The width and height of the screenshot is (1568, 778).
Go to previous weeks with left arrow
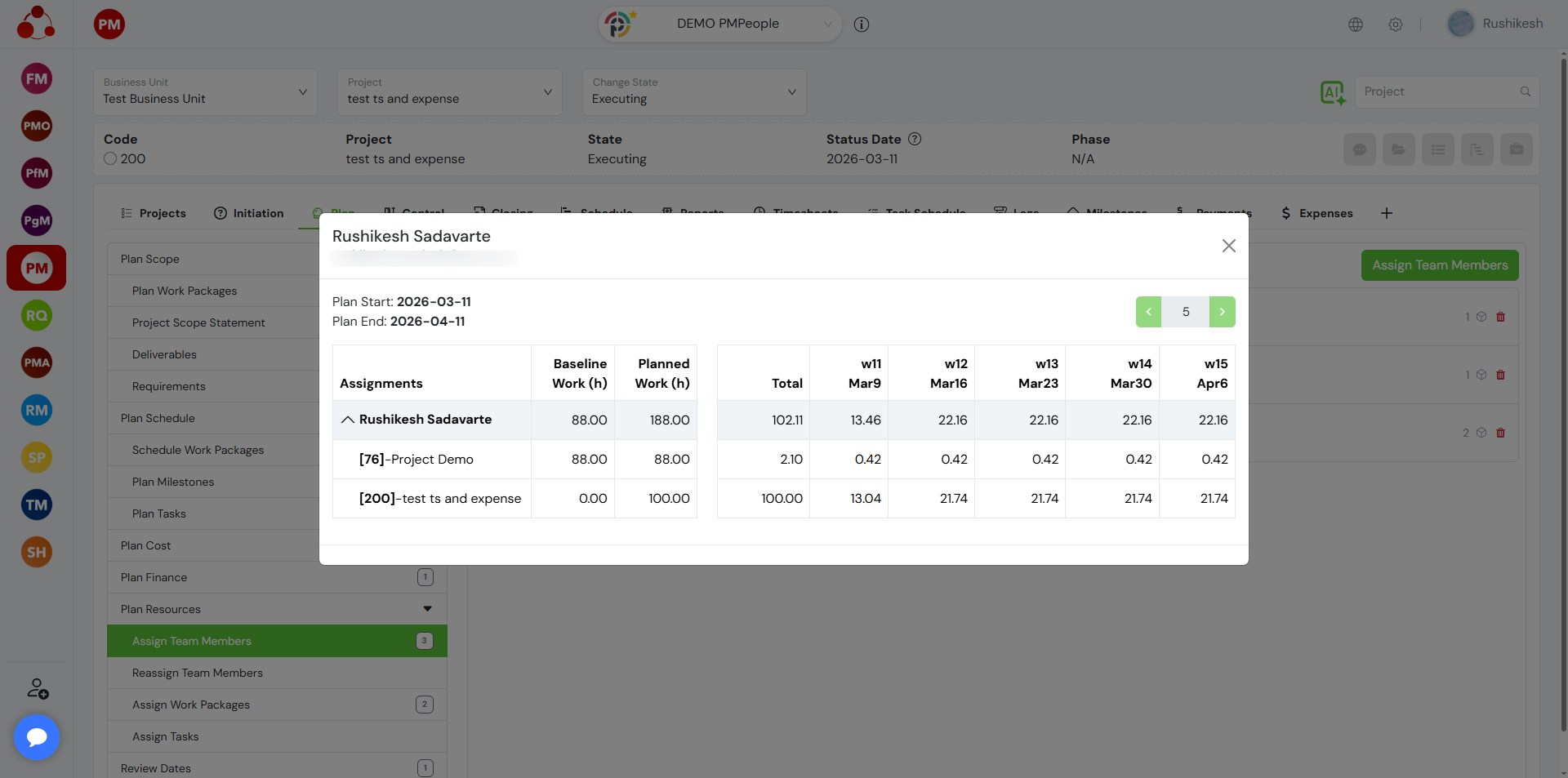pos(1148,312)
